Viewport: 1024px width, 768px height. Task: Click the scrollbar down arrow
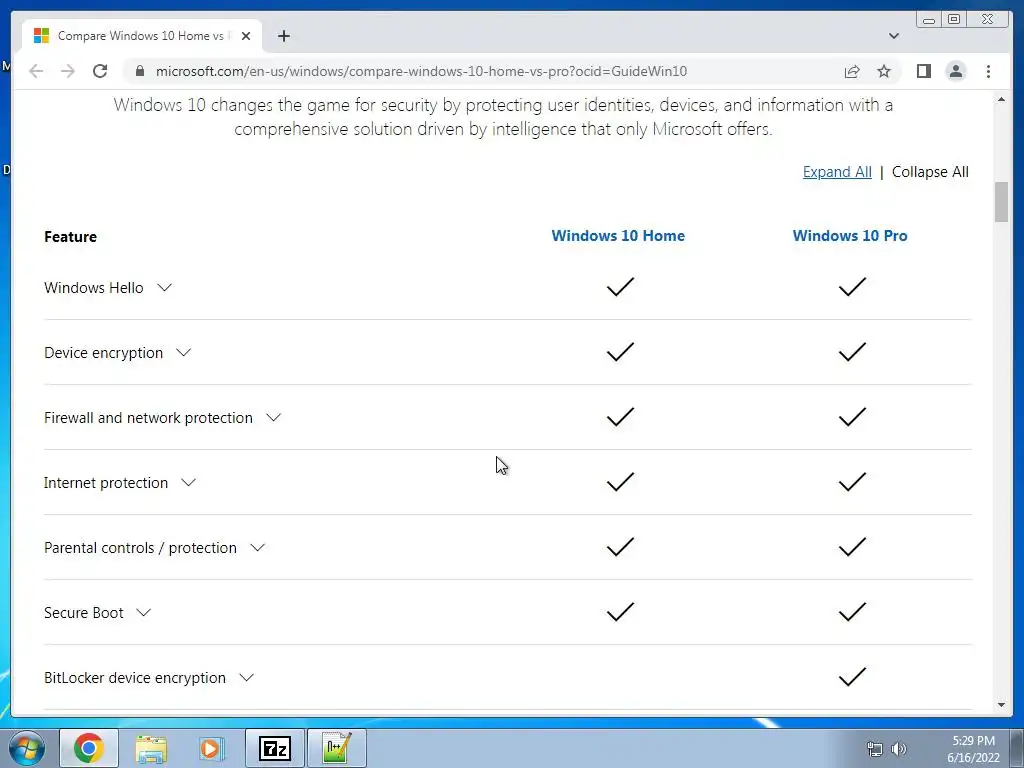click(1001, 705)
